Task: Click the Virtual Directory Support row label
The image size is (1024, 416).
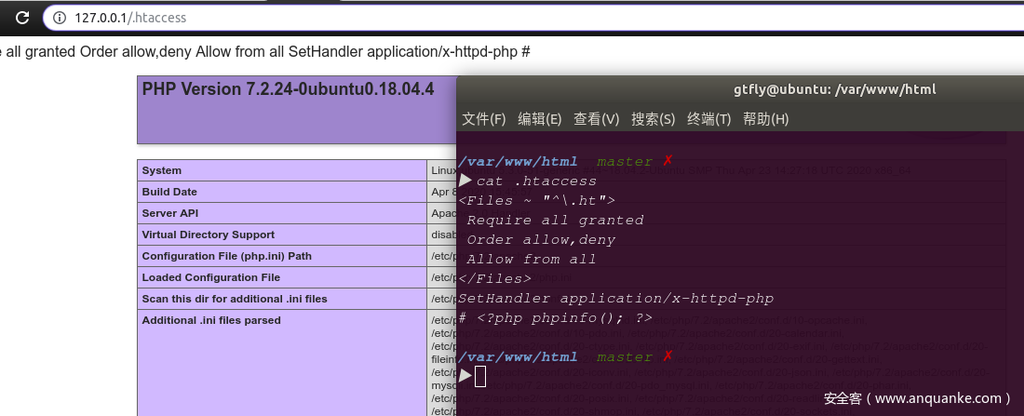Action: [x=208, y=235]
